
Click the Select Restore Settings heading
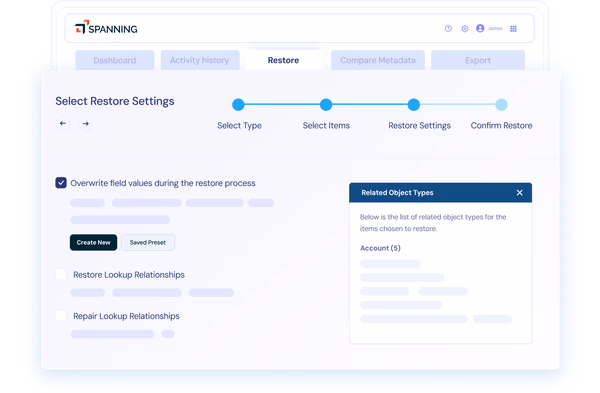115,101
